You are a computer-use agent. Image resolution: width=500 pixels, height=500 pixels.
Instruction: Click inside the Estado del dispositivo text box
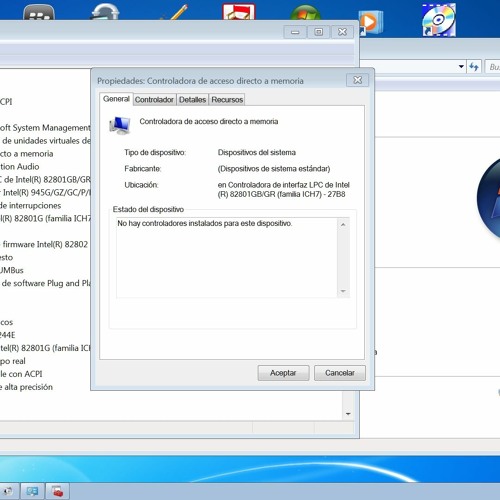(227, 258)
